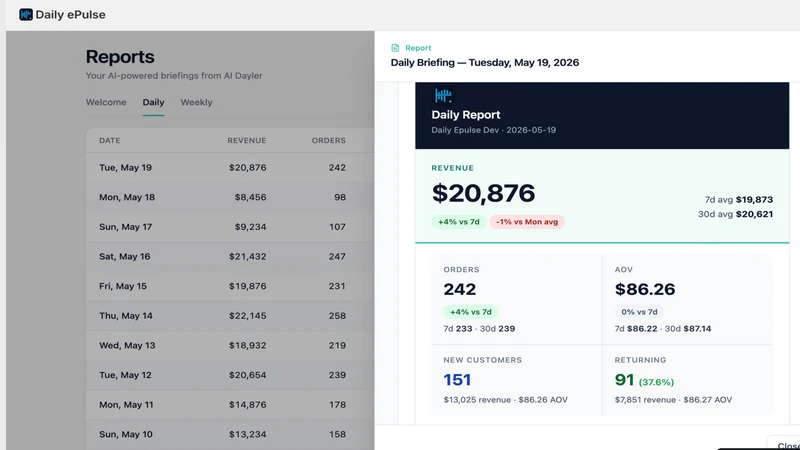Click the $86.26 AOV figure
This screenshot has width=800, height=450.
pos(645,289)
